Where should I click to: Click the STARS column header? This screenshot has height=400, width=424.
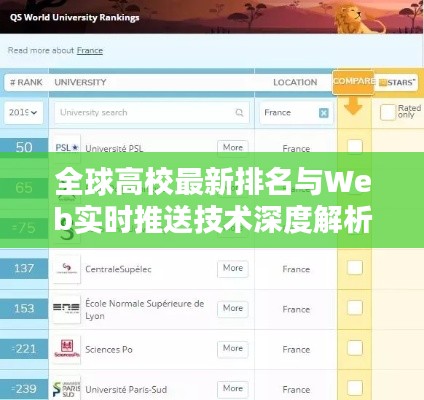397,82
